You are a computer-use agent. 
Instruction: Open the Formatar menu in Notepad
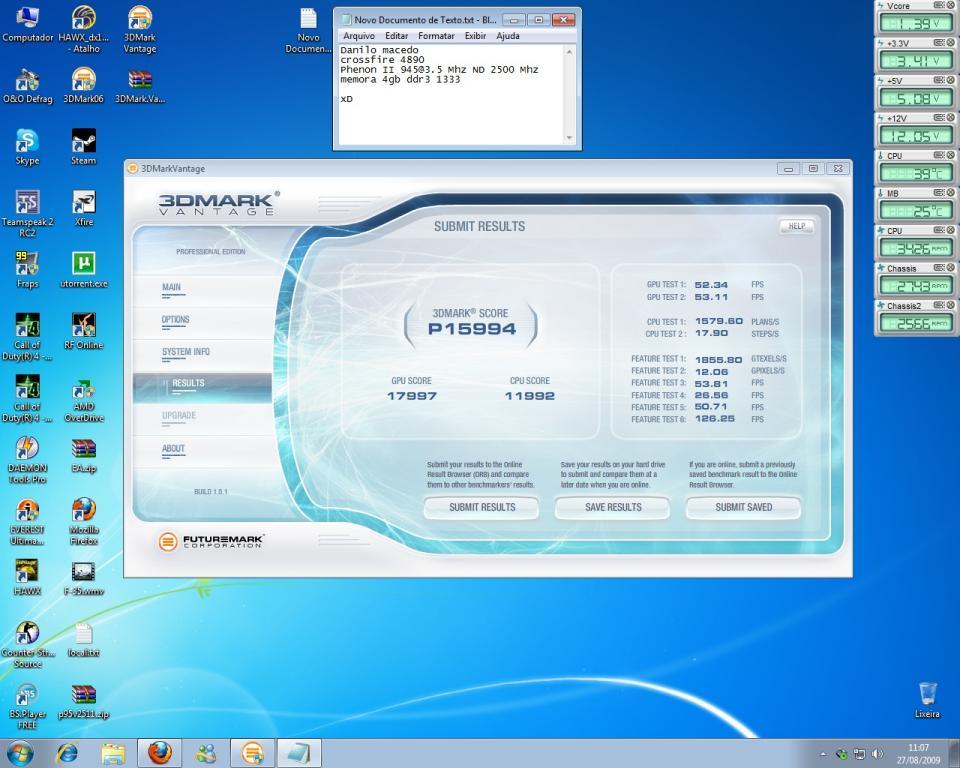tap(436, 36)
